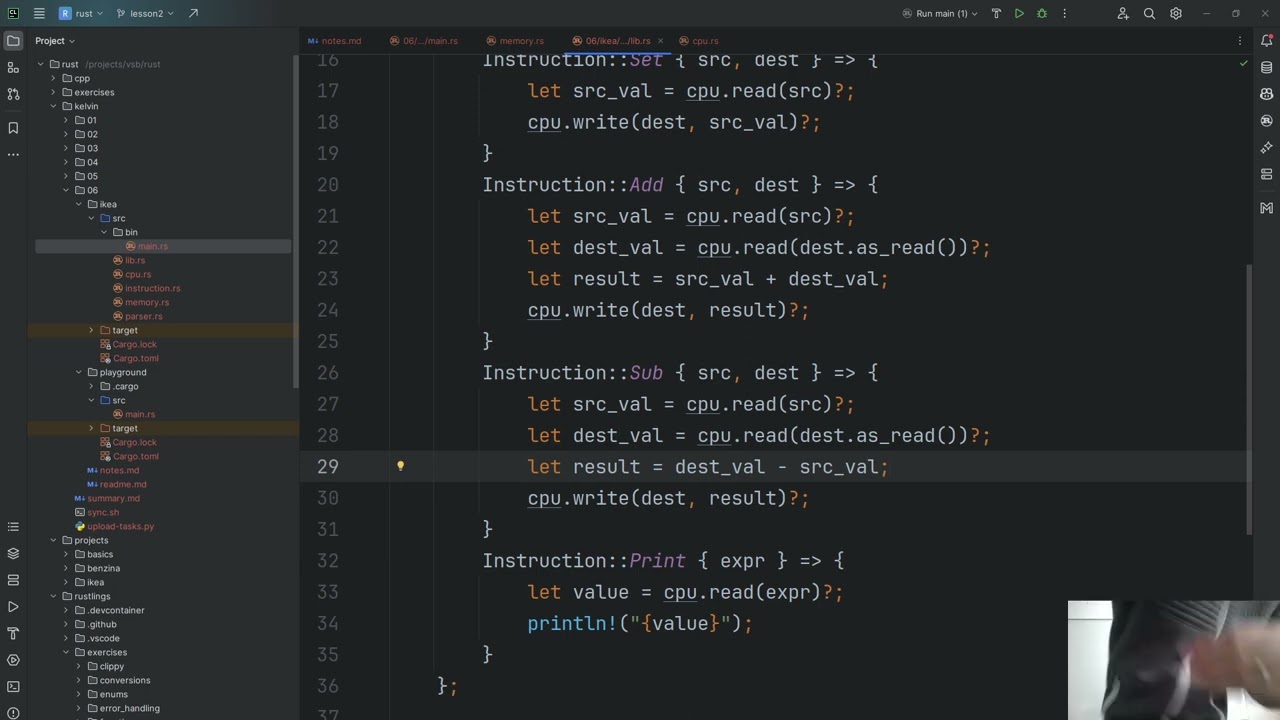
Task: Open IDE settings gear icon
Action: point(1176,13)
